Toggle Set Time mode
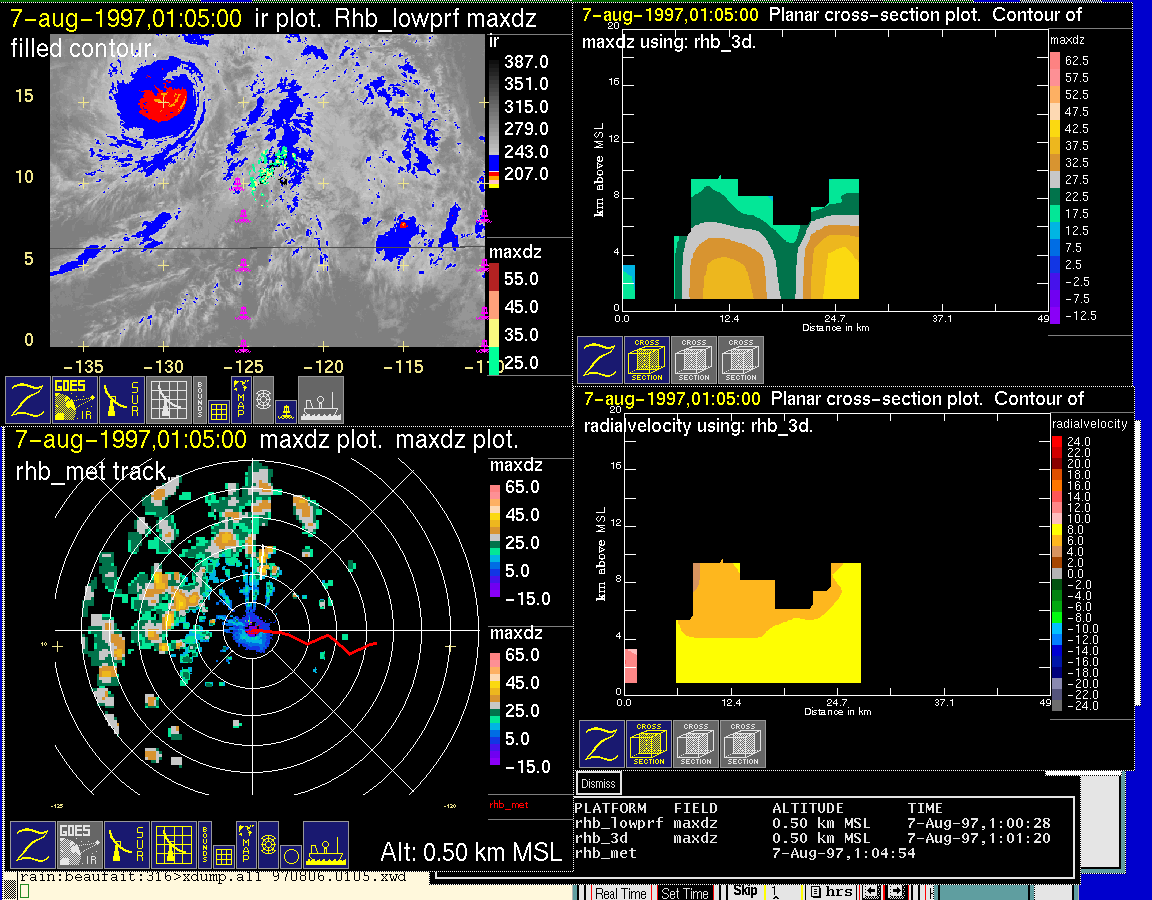The height and width of the screenshot is (900, 1152). [685, 893]
